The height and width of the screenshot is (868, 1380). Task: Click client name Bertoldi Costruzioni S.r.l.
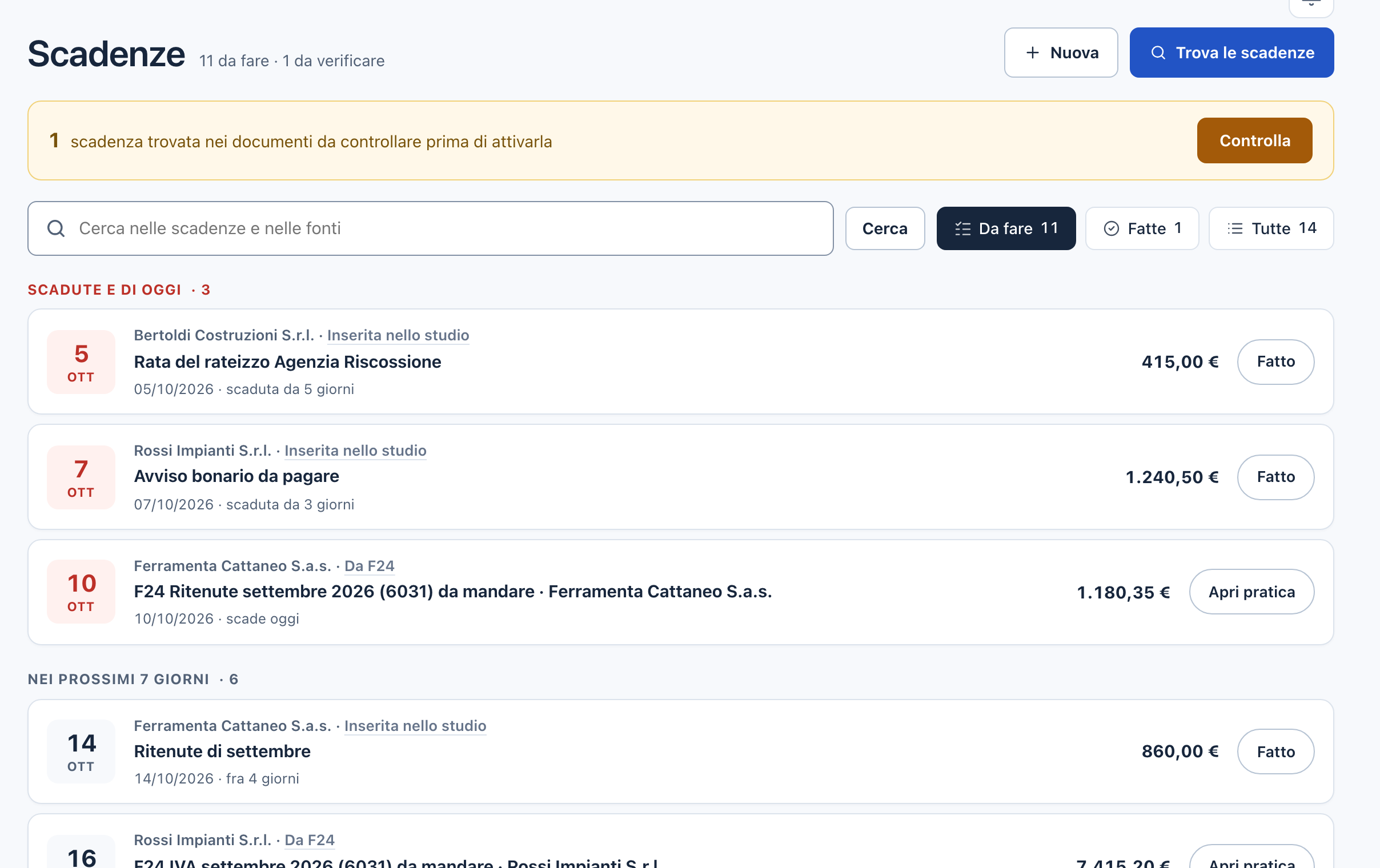[223, 335]
